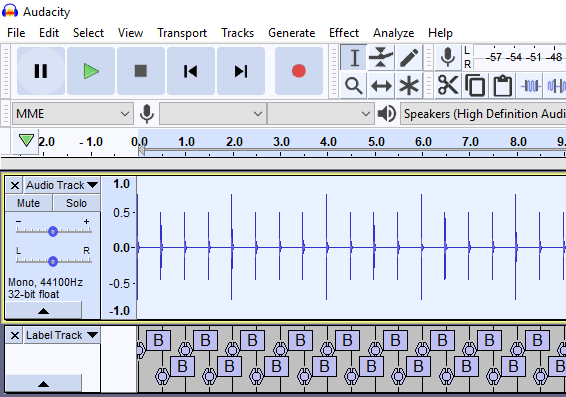
Task: Open the Edit menu
Action: click(49, 33)
